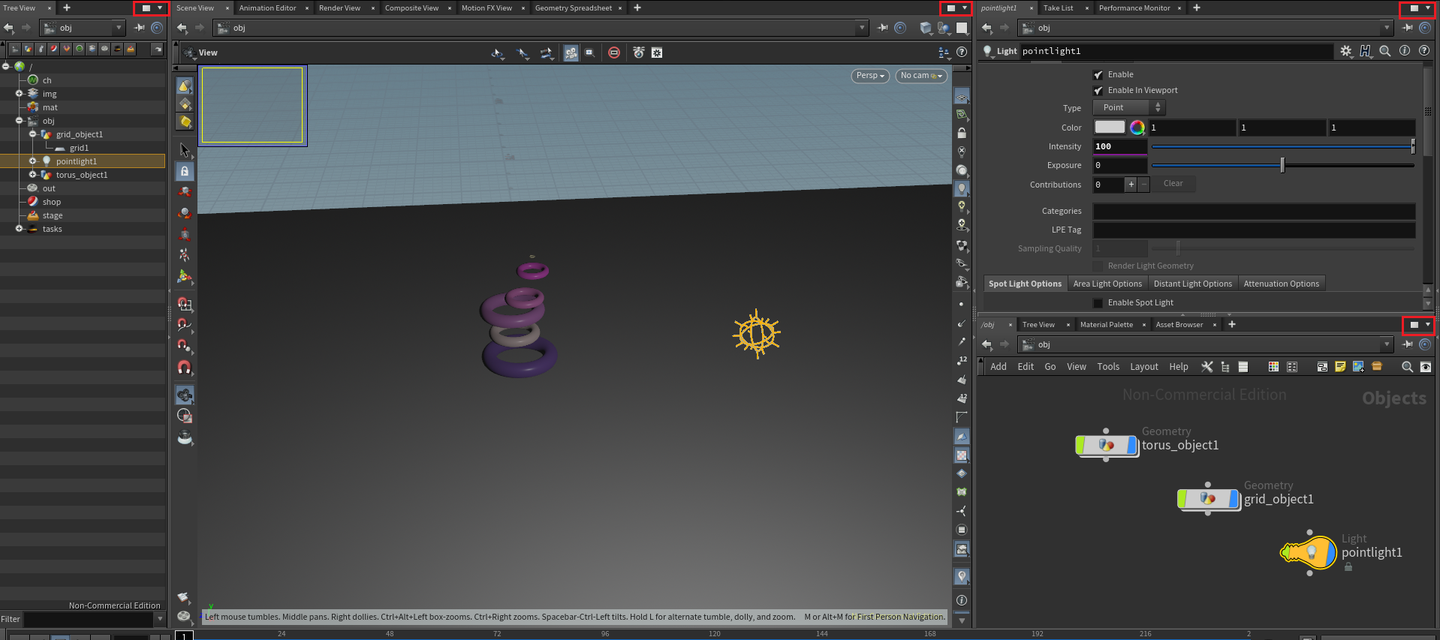Click the gear icon in the Light parameter header
Image resolution: width=1440 pixels, height=640 pixels.
click(x=1346, y=51)
